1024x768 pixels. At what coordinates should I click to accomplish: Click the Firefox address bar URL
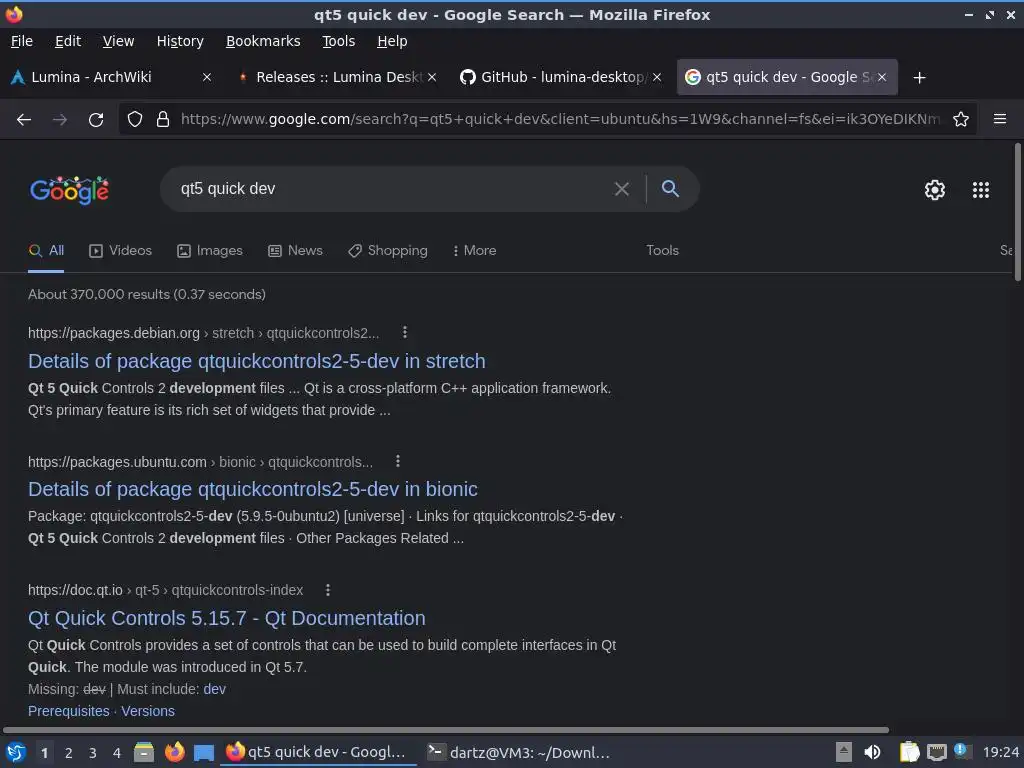pyautogui.click(x=560, y=119)
